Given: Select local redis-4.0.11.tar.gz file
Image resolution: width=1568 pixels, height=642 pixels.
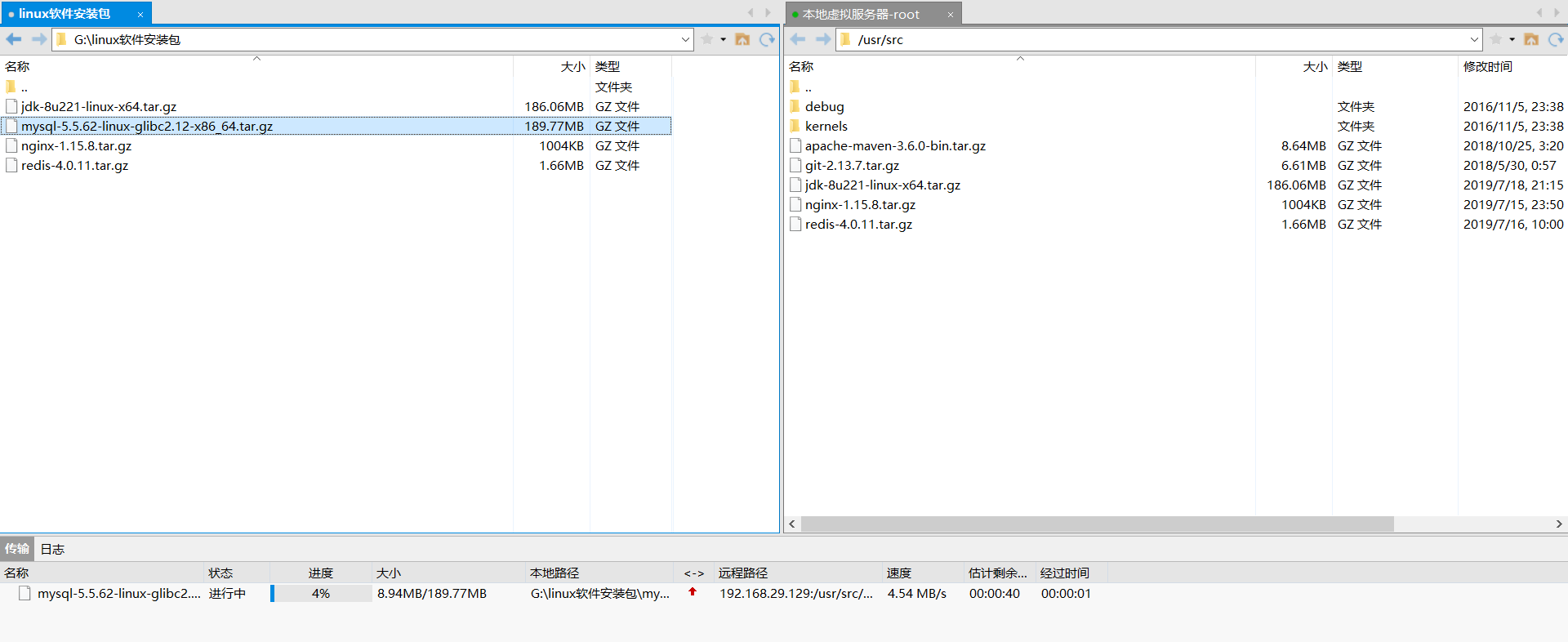Looking at the screenshot, I should coord(75,165).
